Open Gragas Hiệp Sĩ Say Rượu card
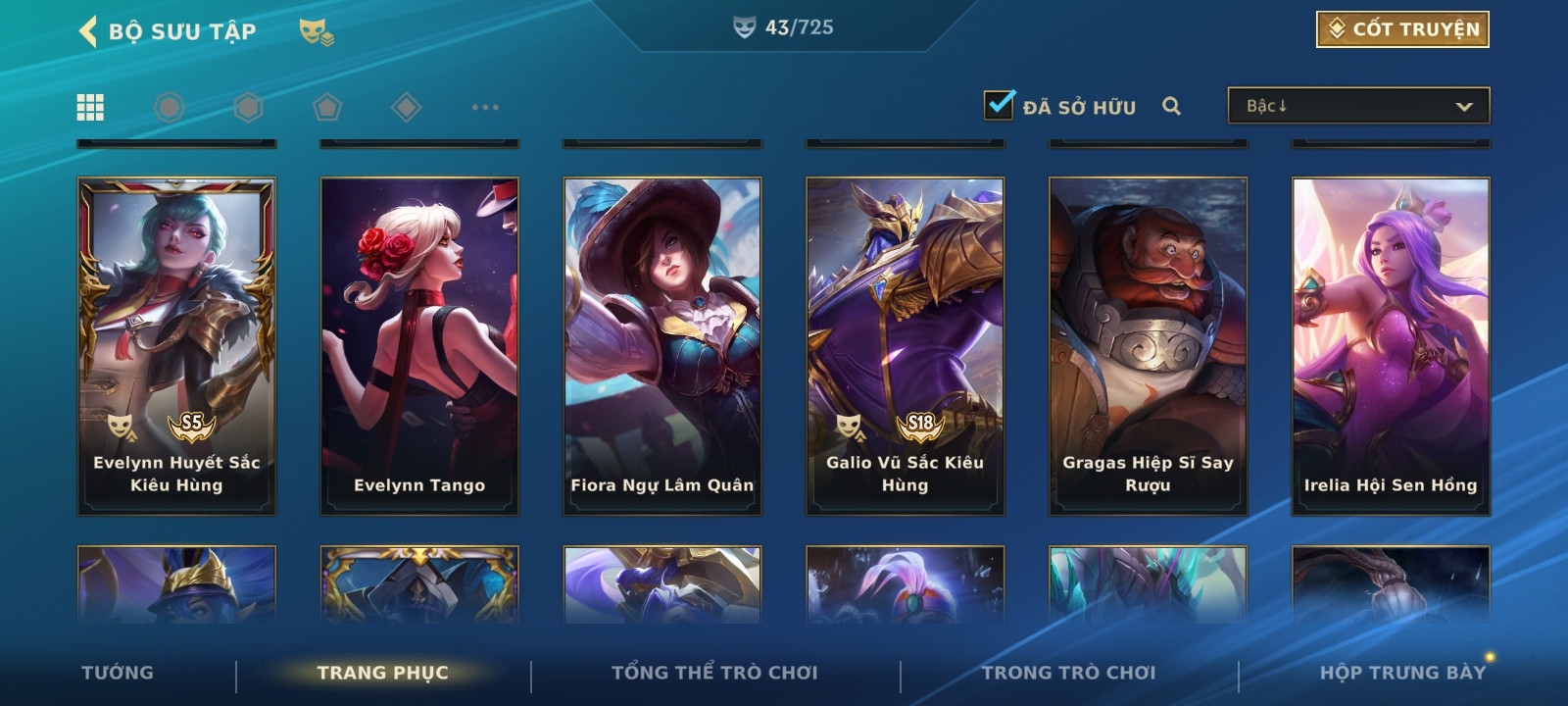 tap(1148, 346)
